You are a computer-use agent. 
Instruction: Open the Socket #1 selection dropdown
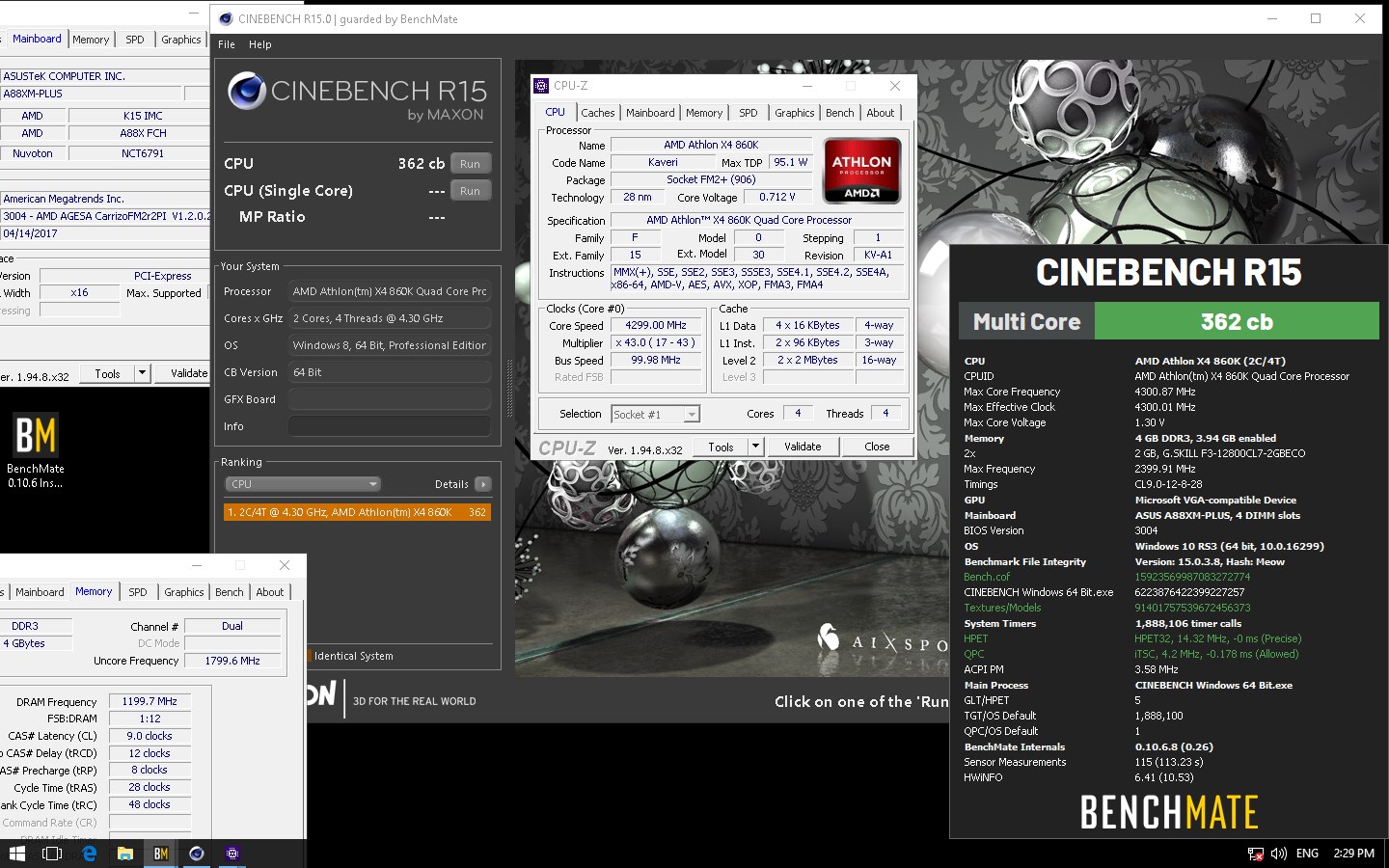[x=655, y=414]
